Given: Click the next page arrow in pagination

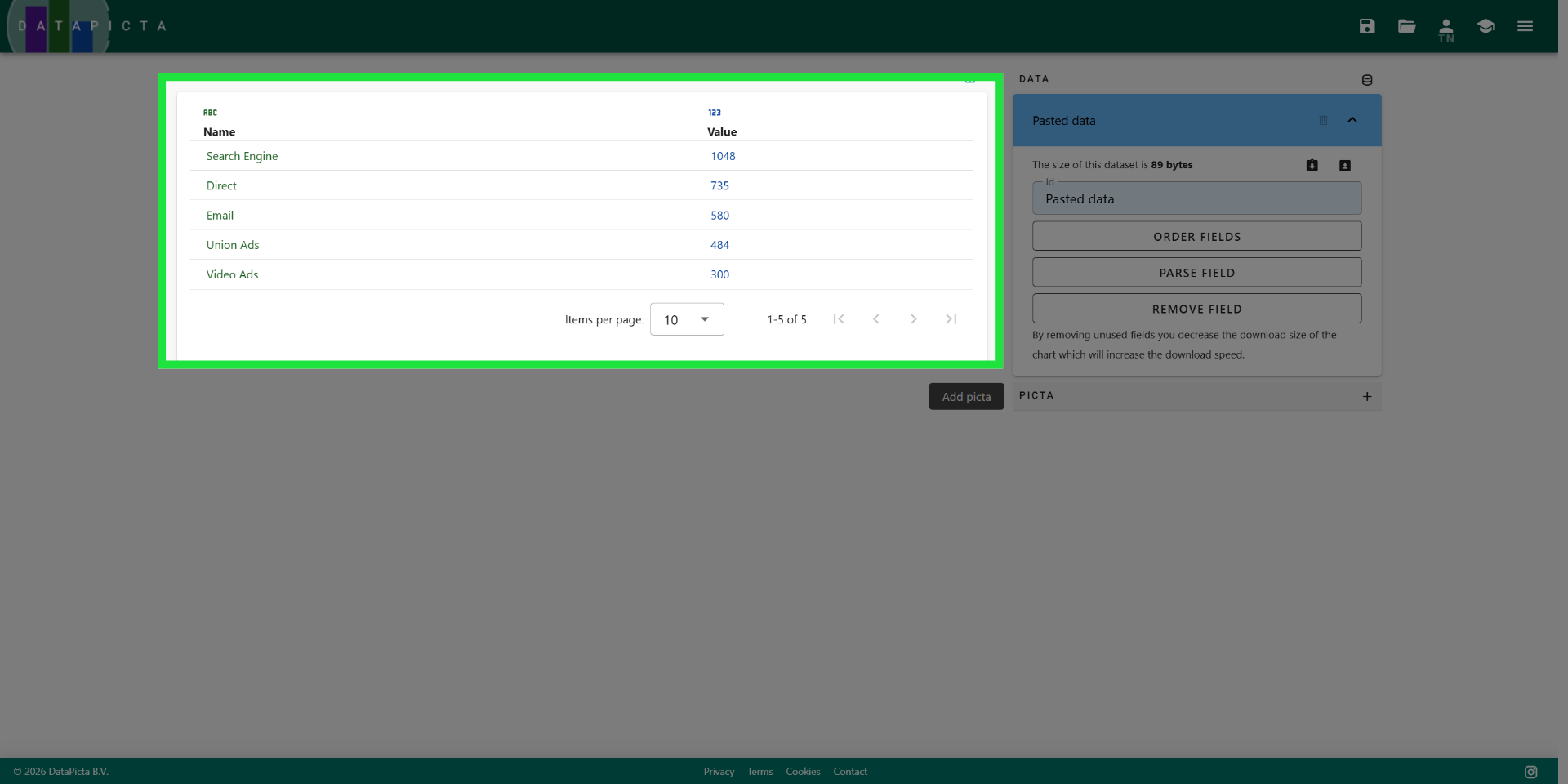Looking at the screenshot, I should tap(913, 319).
